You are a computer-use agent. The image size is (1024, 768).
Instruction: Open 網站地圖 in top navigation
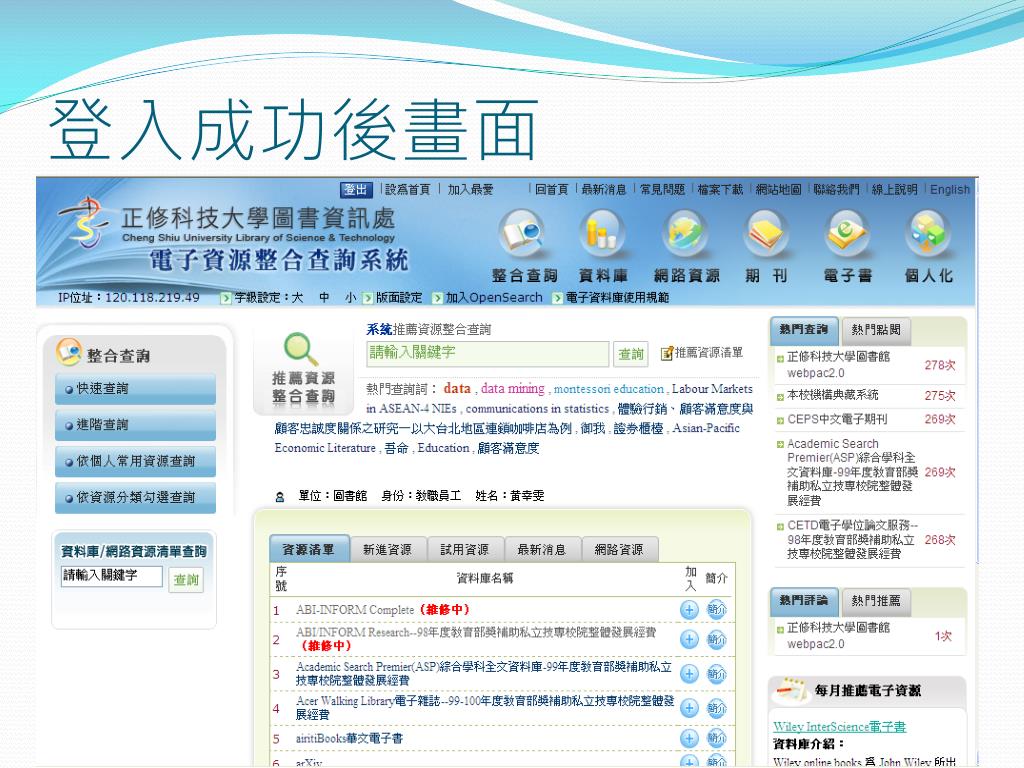[x=778, y=189]
